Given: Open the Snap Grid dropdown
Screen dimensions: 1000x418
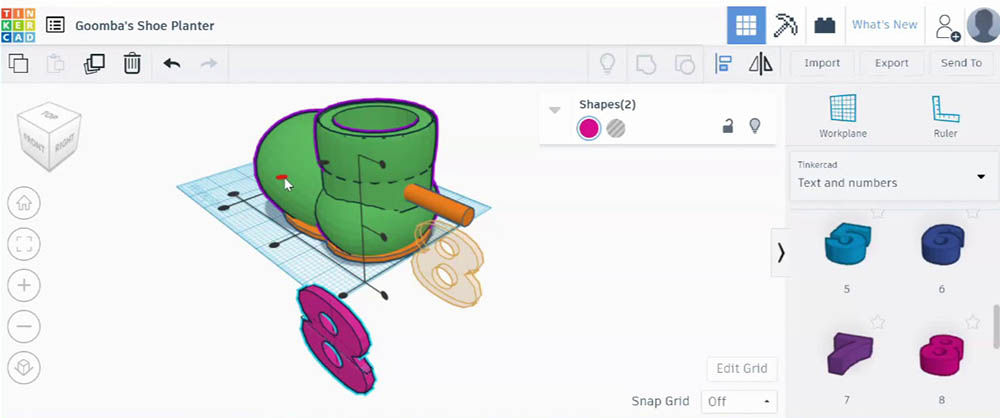Looking at the screenshot, I should tap(739, 401).
